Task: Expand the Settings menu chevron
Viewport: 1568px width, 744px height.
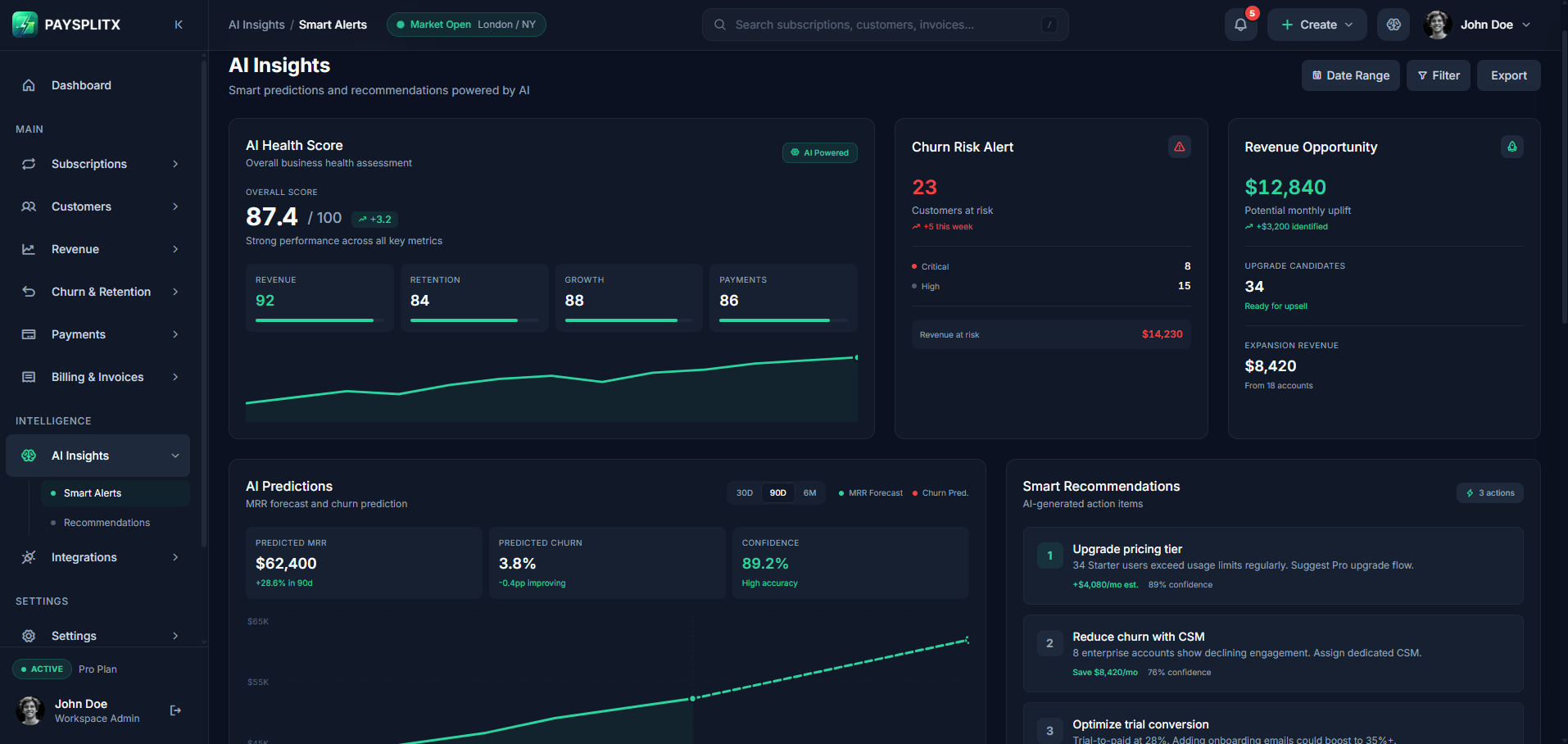Action: [x=175, y=636]
